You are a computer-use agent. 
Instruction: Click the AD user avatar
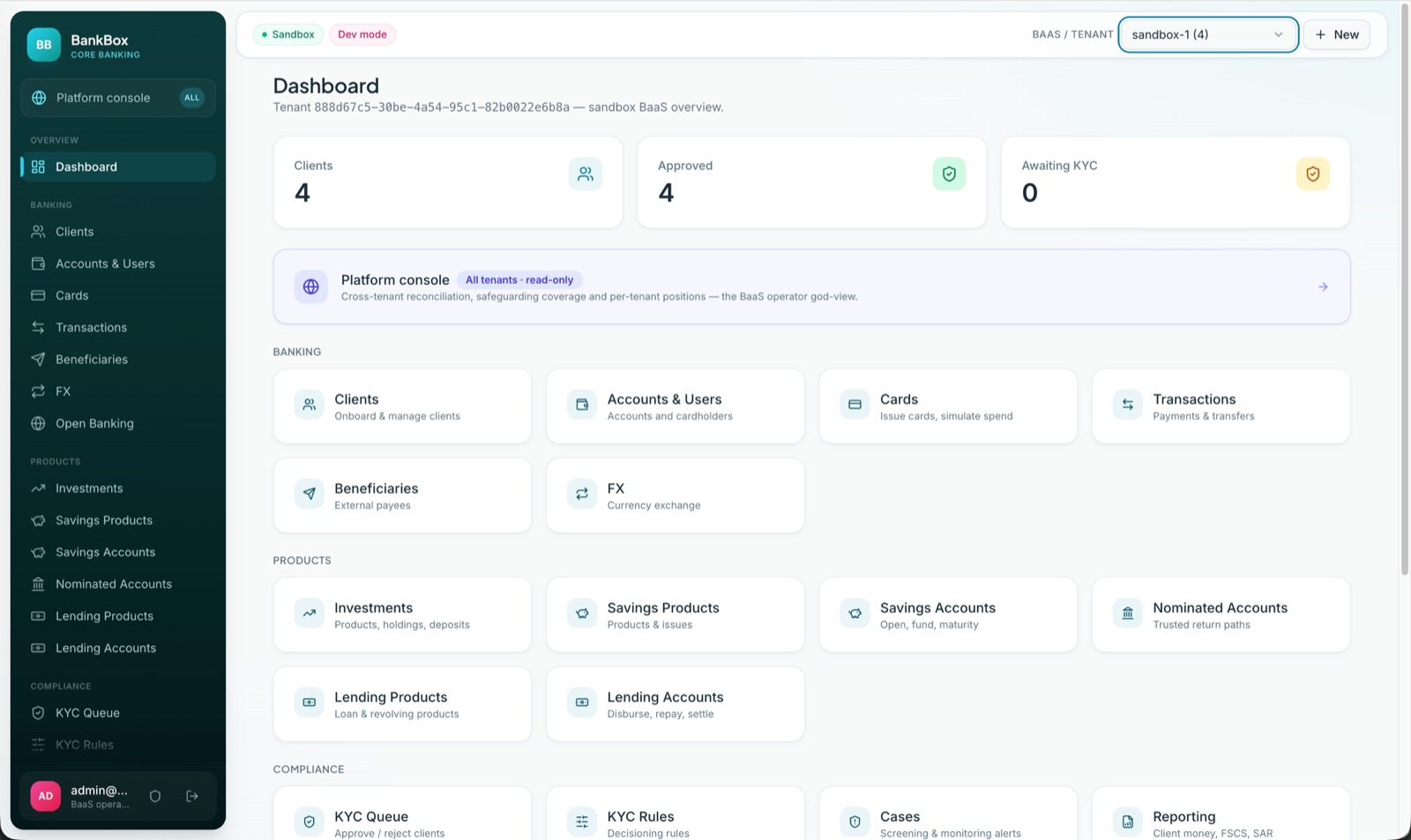45,796
